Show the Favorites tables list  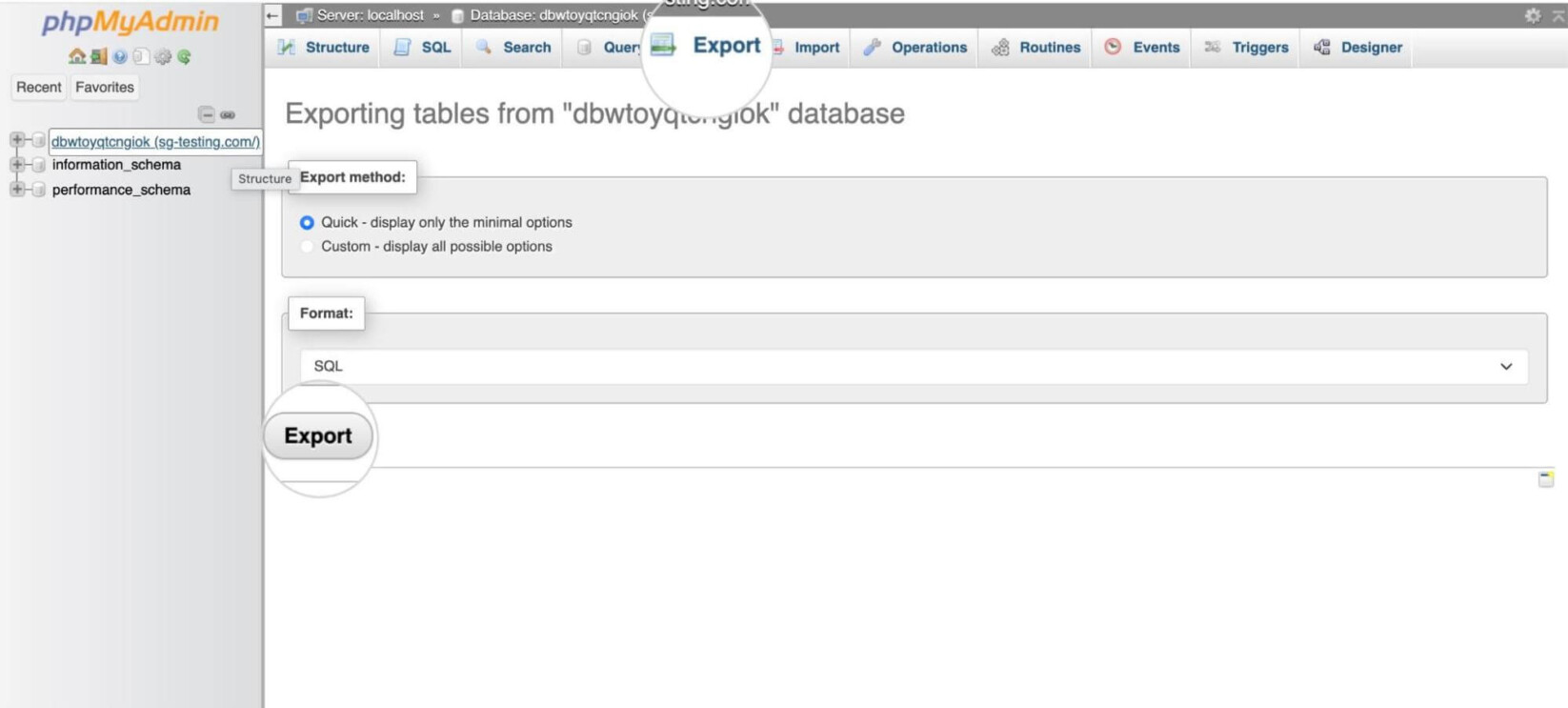pyautogui.click(x=105, y=87)
